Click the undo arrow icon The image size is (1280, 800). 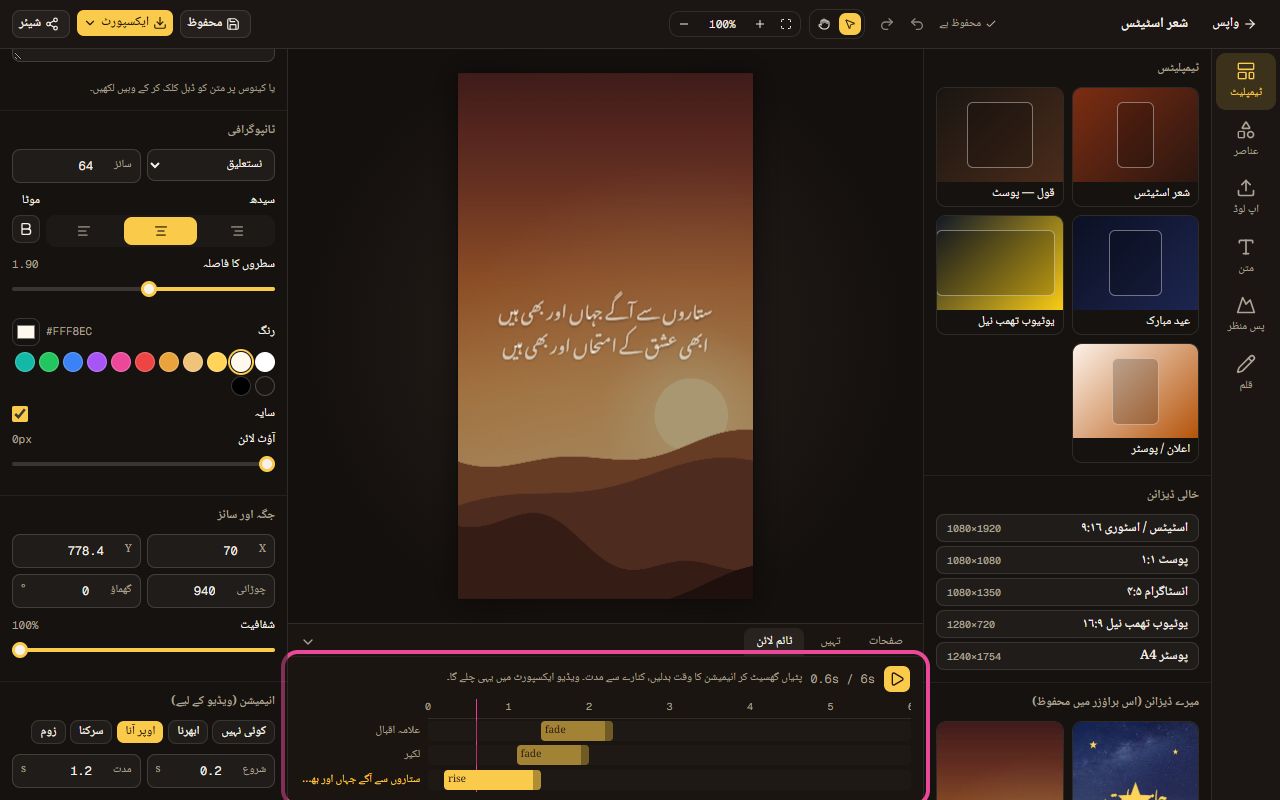(917, 24)
